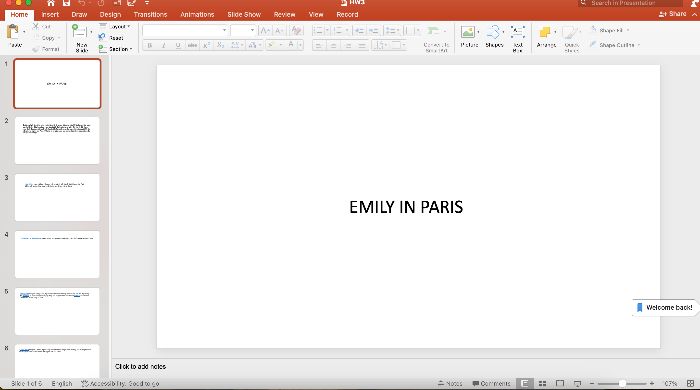Expand the Shape Fill dropdown

coord(628,30)
